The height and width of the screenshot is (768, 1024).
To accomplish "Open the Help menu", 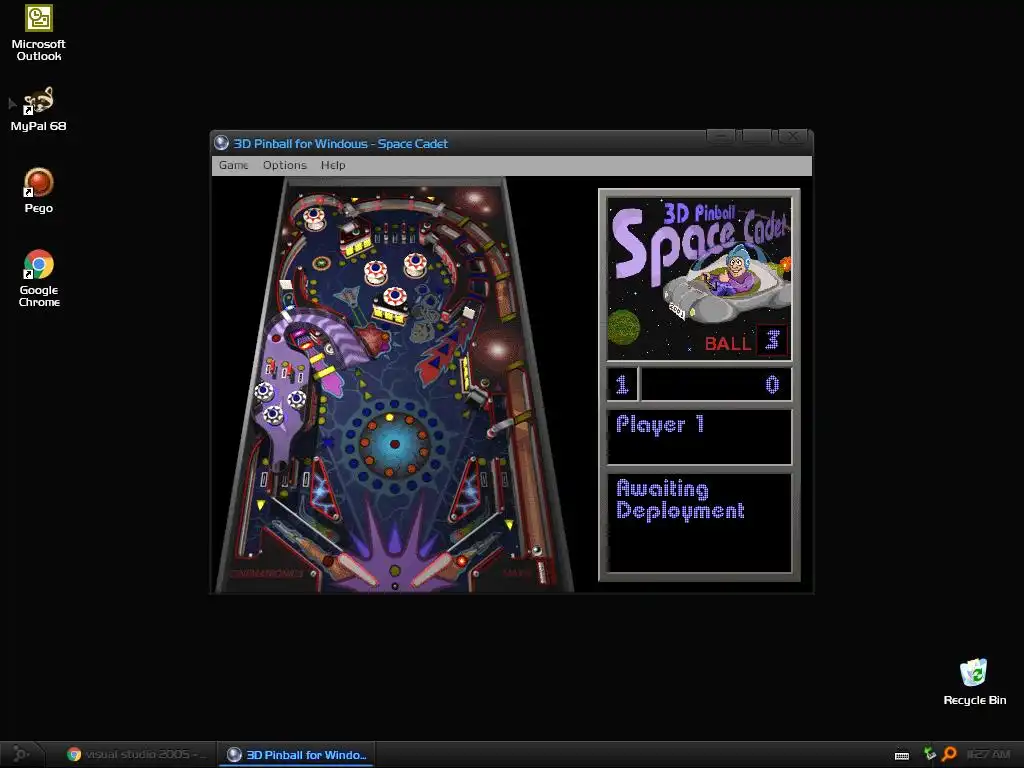I will (333, 165).
